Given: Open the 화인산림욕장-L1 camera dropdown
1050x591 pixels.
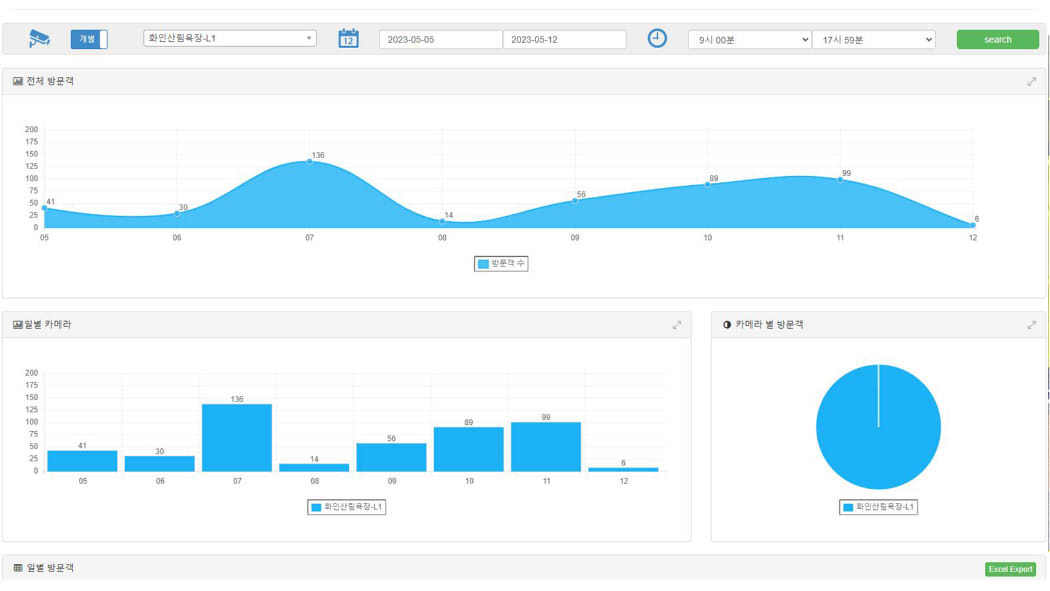Looking at the screenshot, I should (x=230, y=39).
